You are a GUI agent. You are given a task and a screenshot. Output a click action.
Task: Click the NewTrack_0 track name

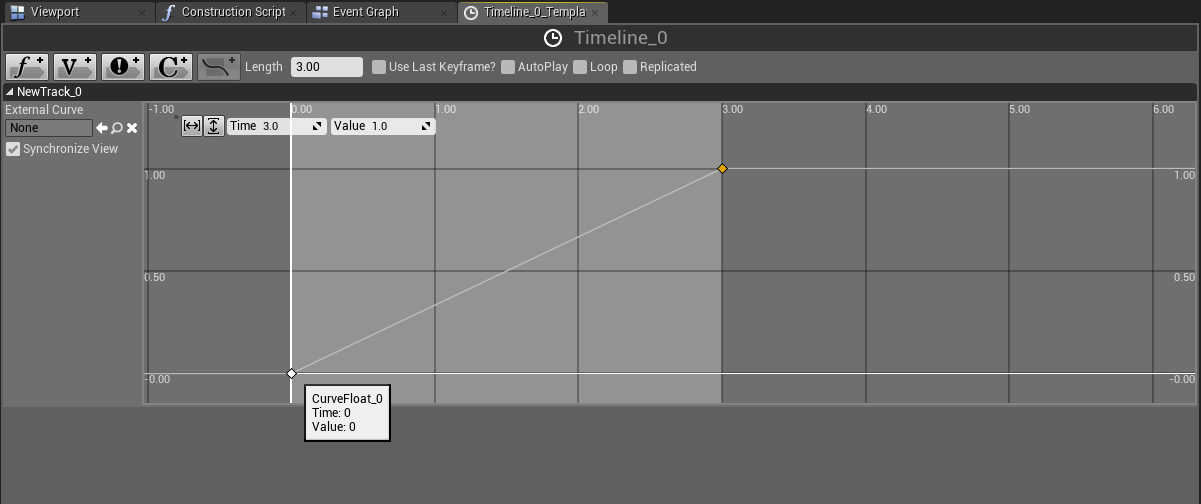tap(49, 92)
